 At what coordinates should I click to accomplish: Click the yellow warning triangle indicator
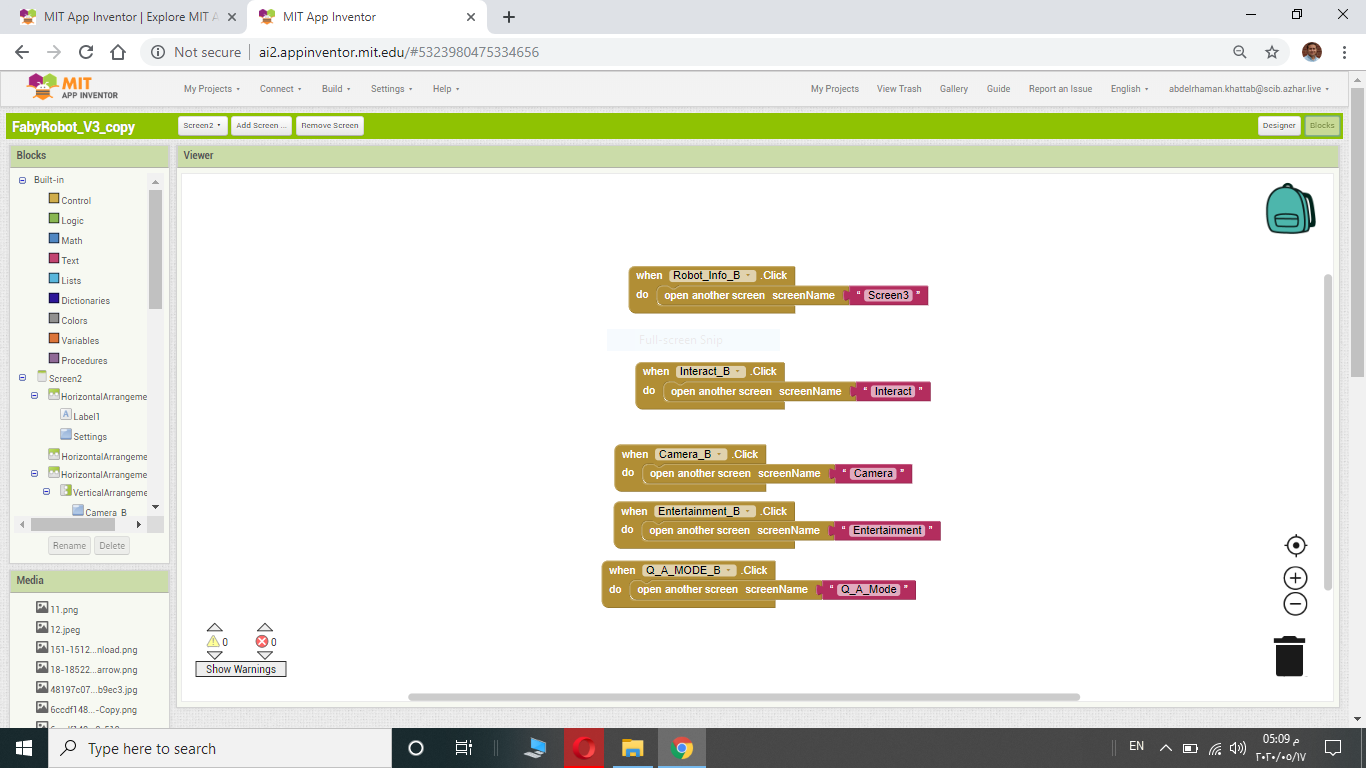click(213, 642)
